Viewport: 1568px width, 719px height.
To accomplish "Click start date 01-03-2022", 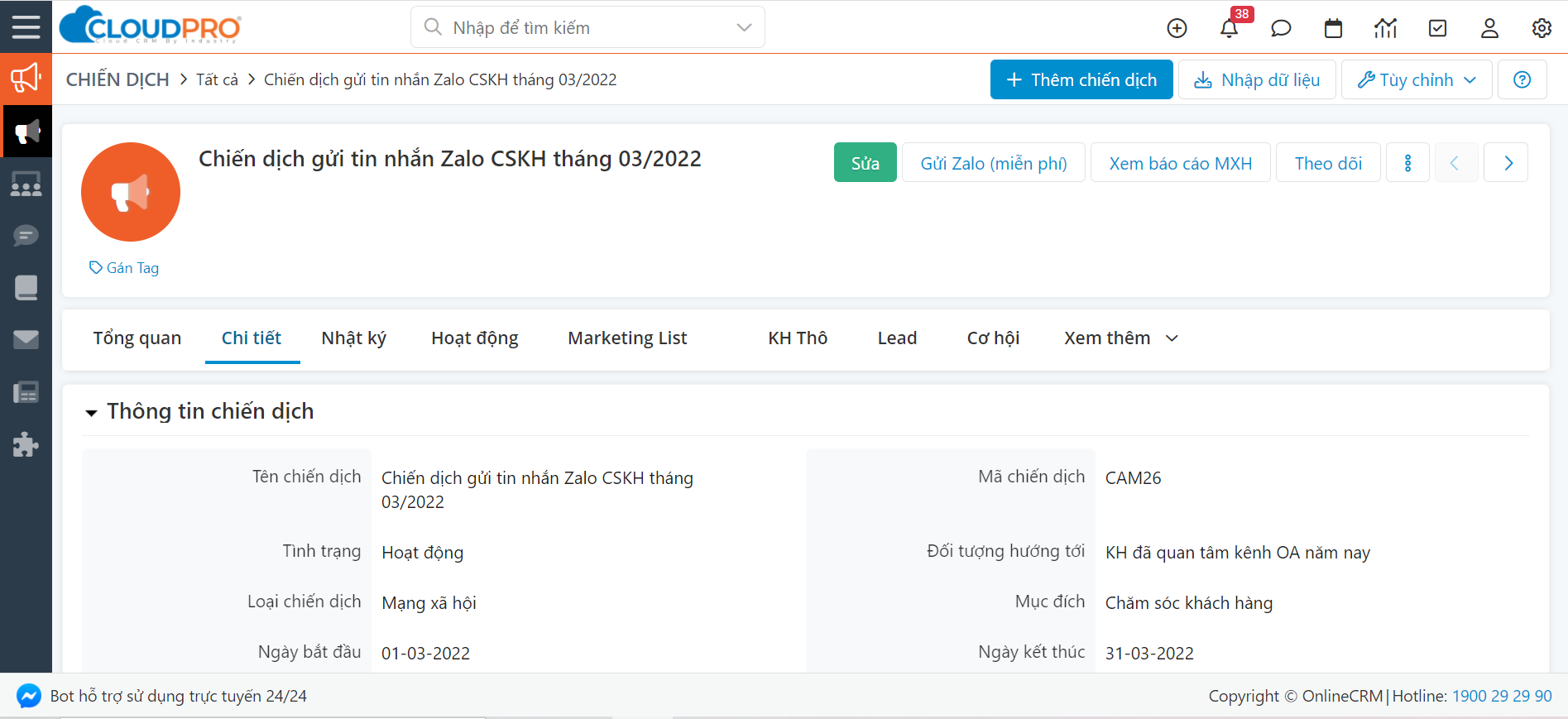I will pos(425,654).
